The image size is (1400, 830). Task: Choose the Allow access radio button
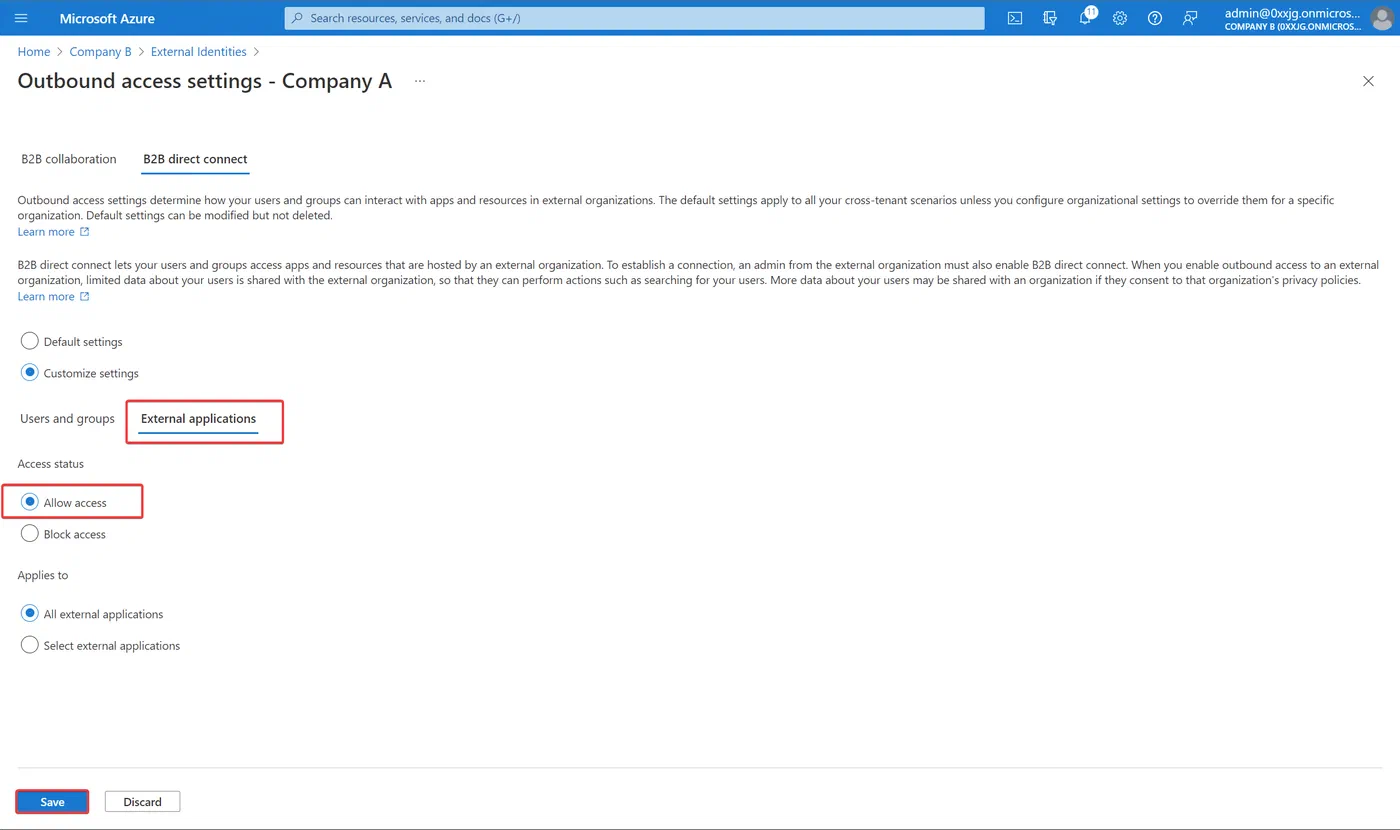30,502
